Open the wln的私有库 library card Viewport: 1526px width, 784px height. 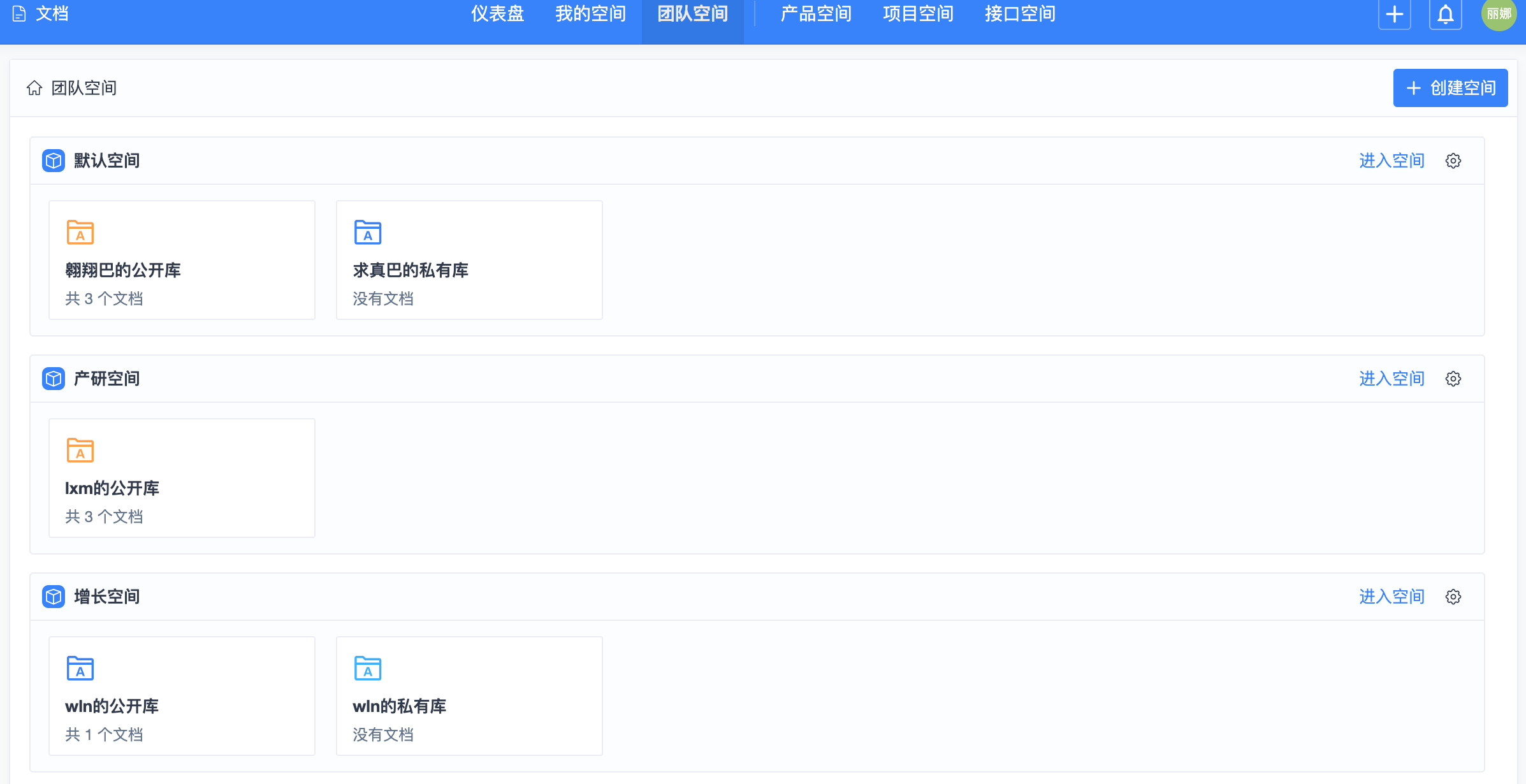470,696
